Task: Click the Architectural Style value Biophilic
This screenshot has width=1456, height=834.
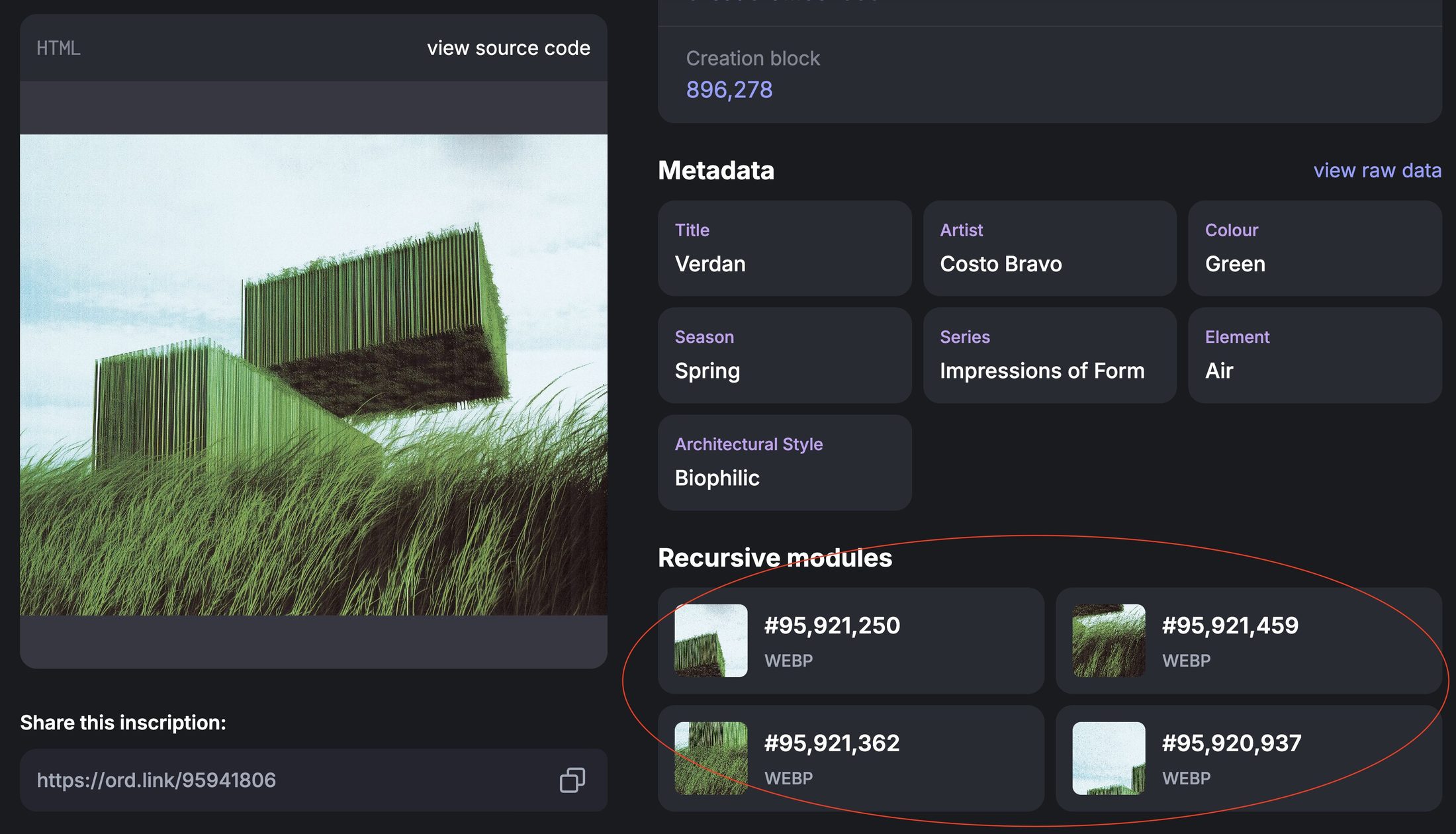Action: click(717, 479)
